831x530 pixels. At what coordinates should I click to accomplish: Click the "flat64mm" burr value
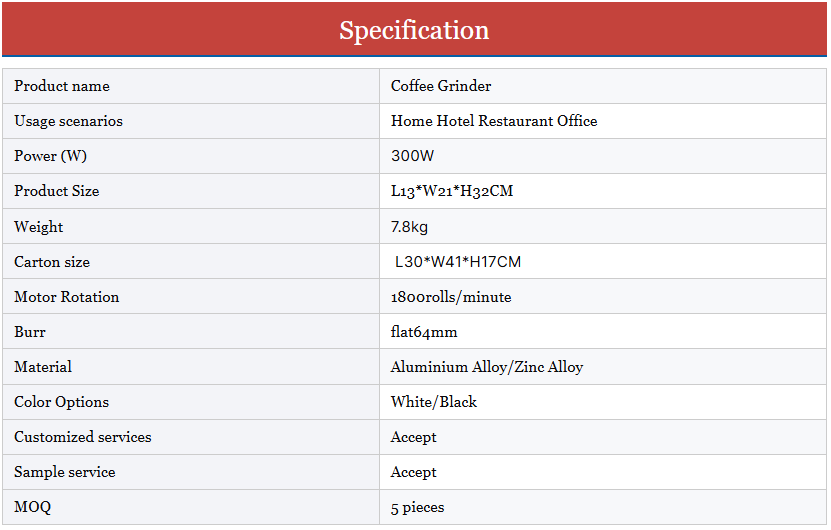424,332
